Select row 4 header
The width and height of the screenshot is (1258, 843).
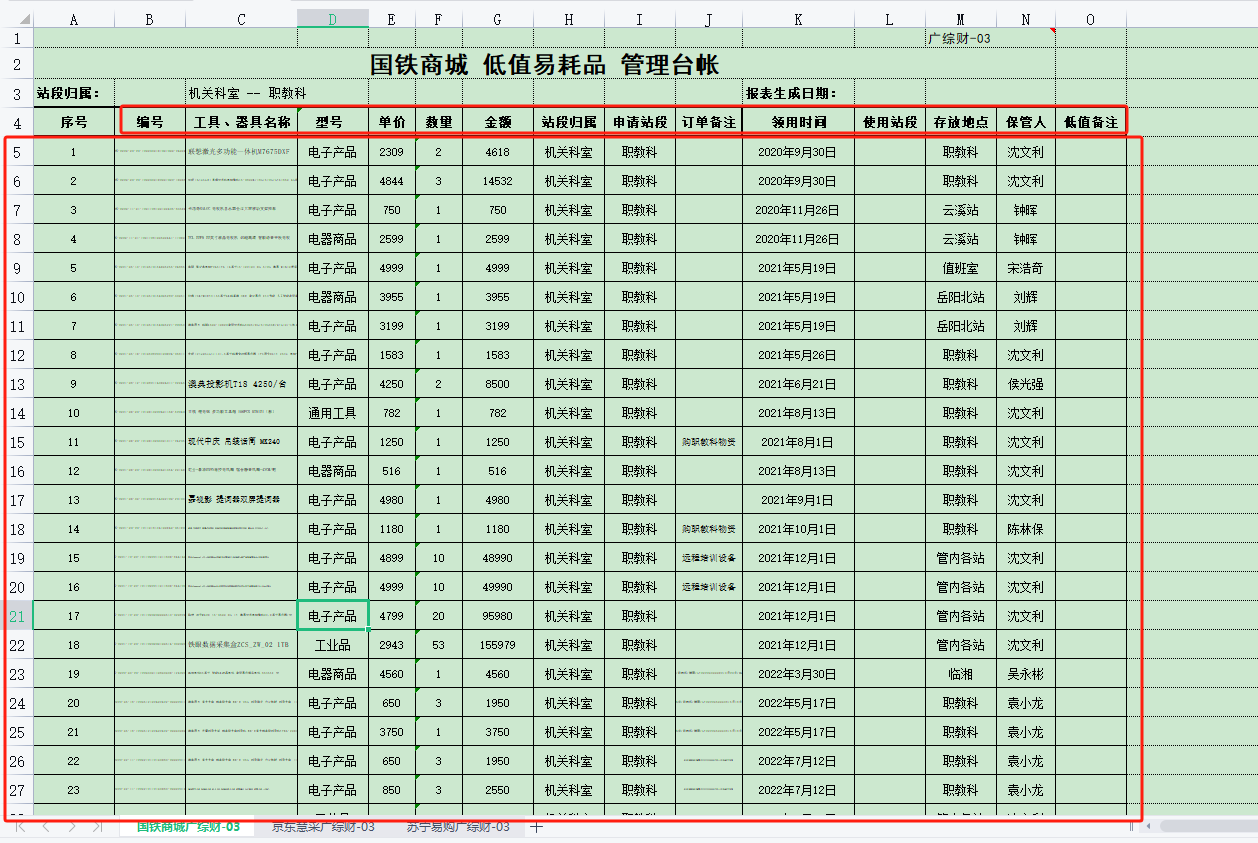pos(17,122)
